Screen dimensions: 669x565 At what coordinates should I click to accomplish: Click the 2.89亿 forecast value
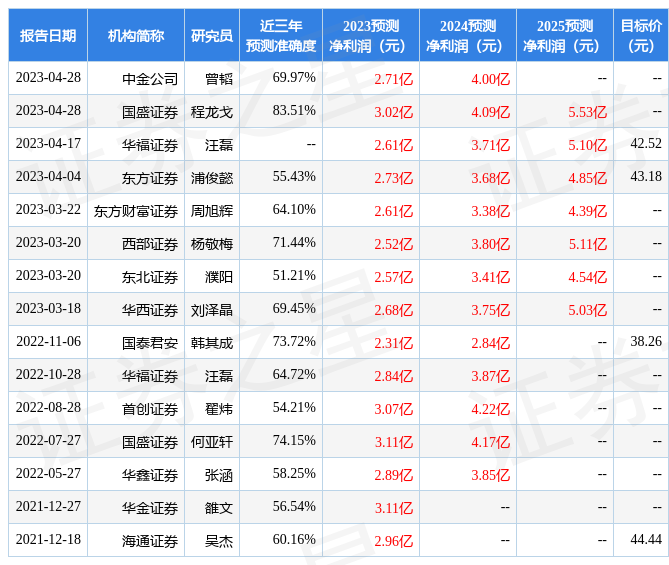[x=394, y=475]
